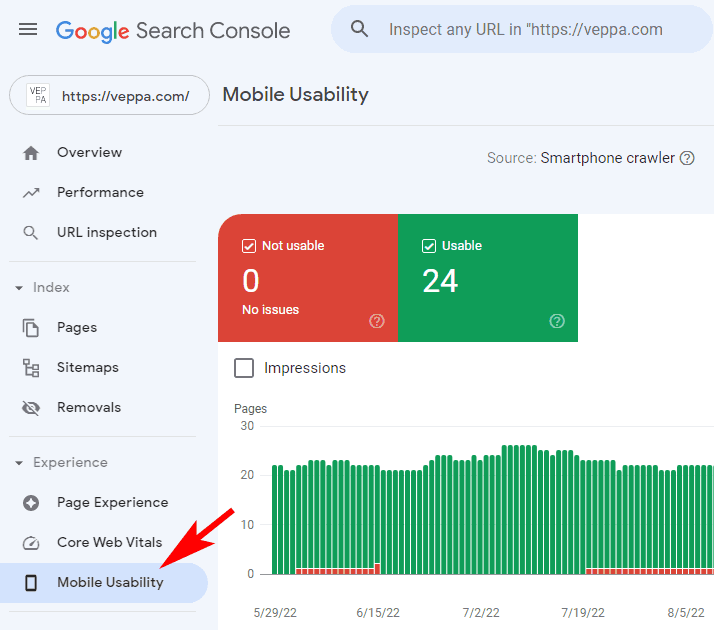Screen dimensions: 714x630
Task: Click the search magnifier icon in URL bar
Action: pos(359,29)
